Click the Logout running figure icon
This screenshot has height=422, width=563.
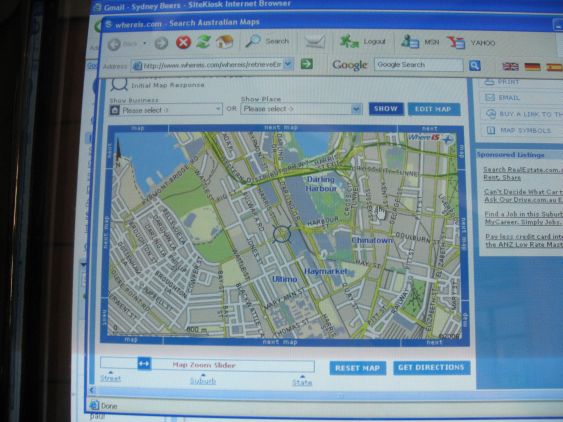coord(349,41)
